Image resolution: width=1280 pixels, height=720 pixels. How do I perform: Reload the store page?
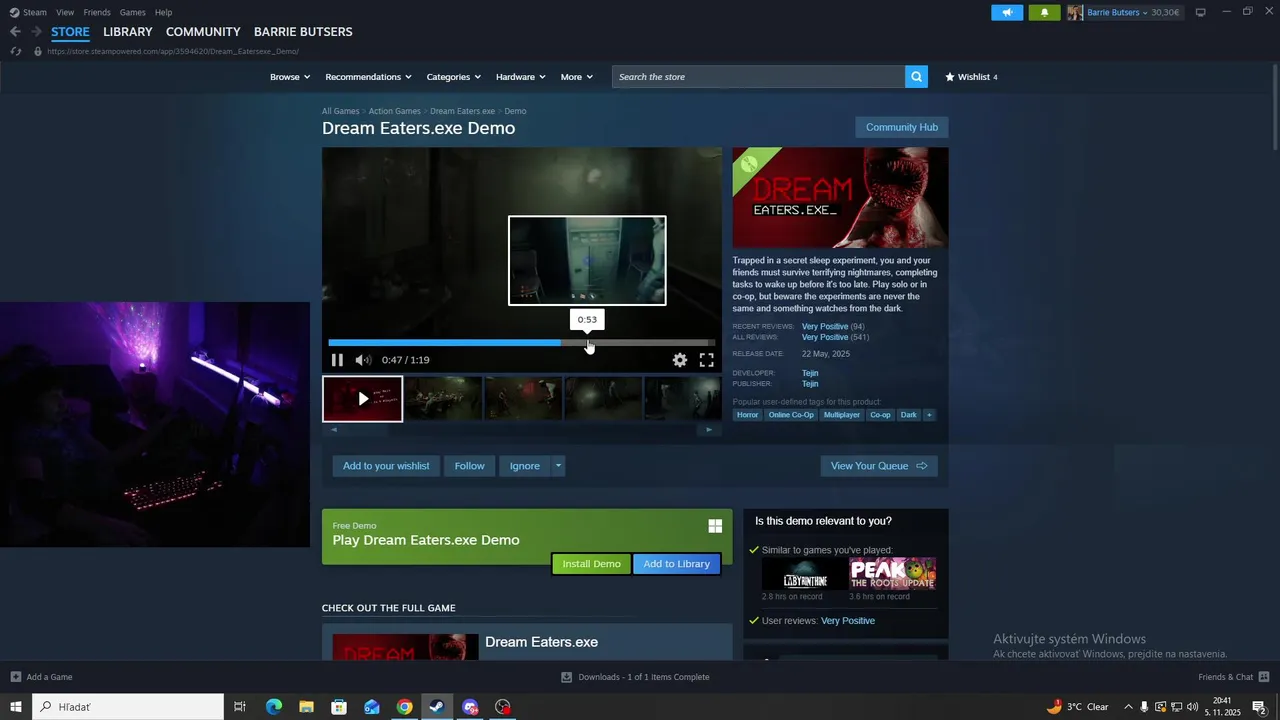point(15,51)
